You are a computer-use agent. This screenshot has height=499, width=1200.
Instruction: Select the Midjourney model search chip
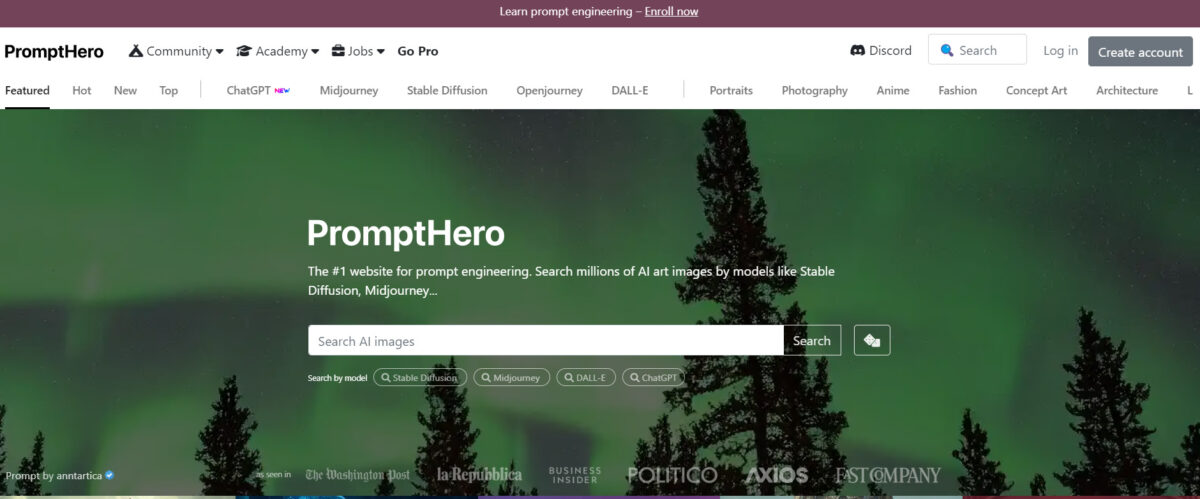(x=511, y=378)
